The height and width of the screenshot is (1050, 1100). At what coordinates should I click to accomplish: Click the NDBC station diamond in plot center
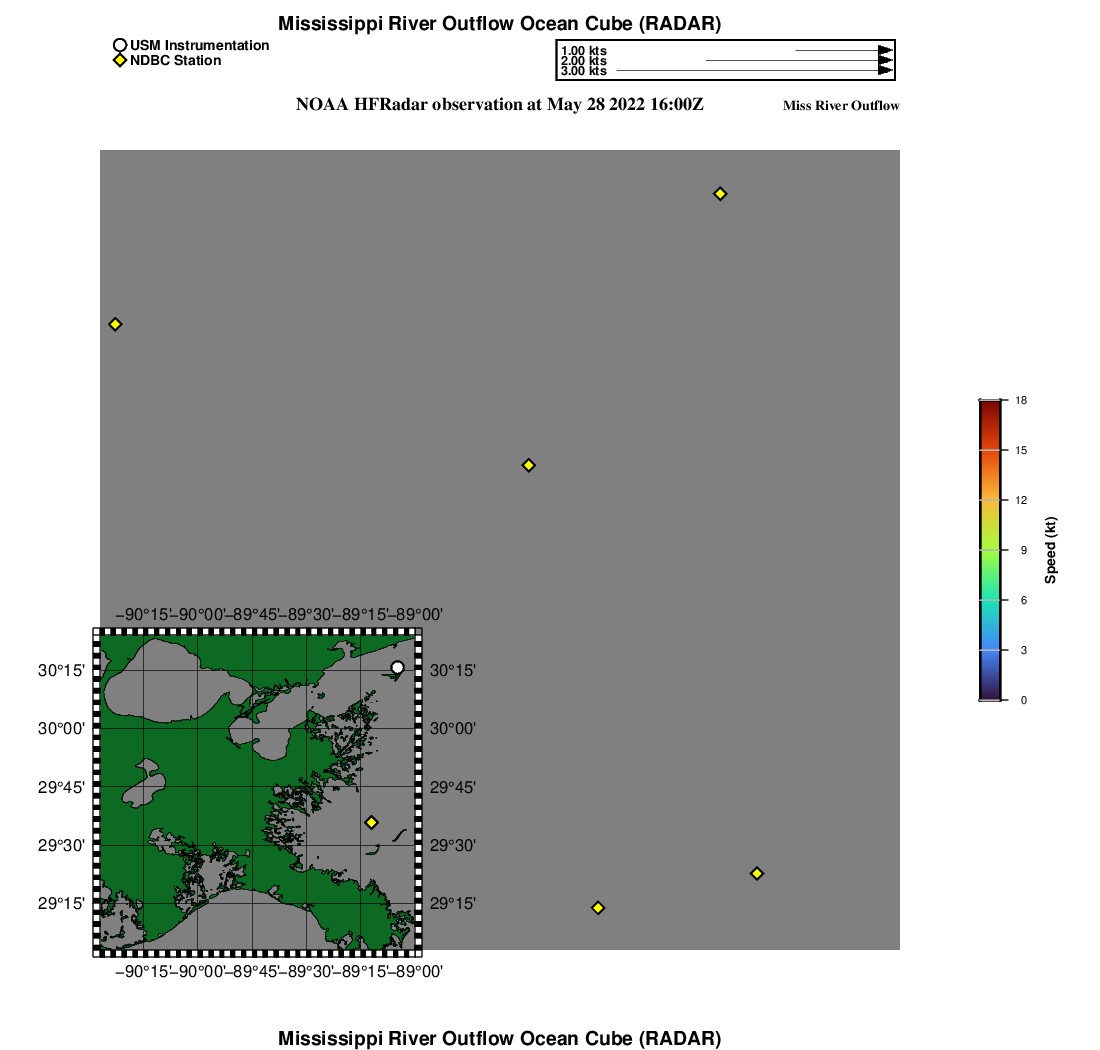tap(529, 465)
